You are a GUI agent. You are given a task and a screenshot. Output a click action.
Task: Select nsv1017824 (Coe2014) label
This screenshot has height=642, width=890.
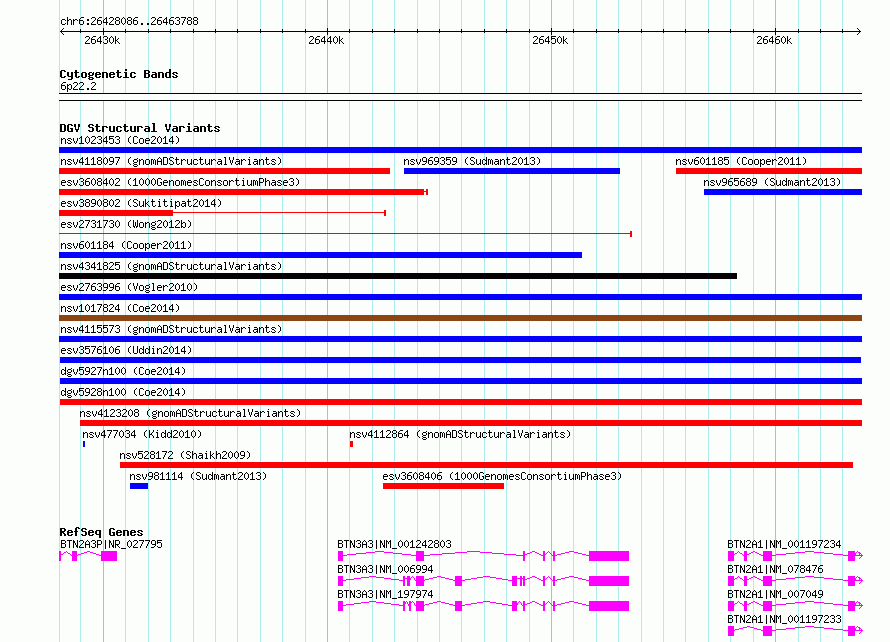tap(120, 308)
